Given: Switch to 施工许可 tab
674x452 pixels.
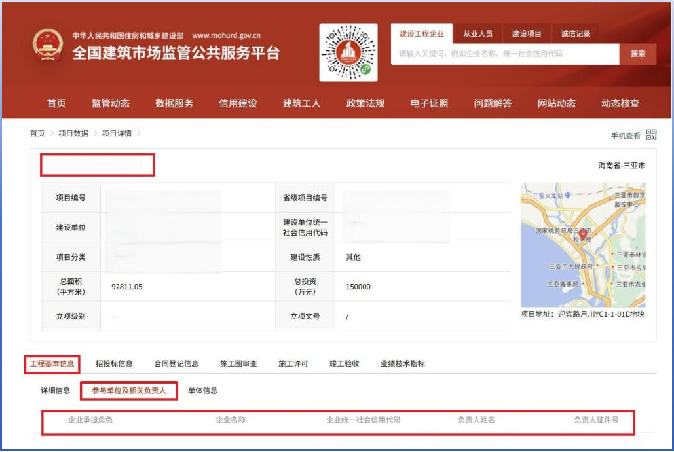Looking at the screenshot, I should click(293, 363).
